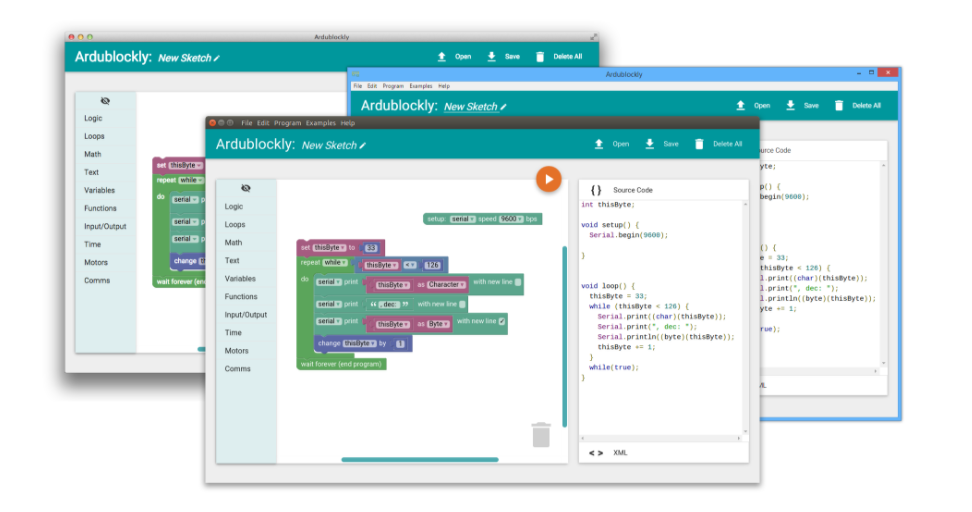Open Examples menu in front window
This screenshot has width=972, height=512.
pos(320,123)
